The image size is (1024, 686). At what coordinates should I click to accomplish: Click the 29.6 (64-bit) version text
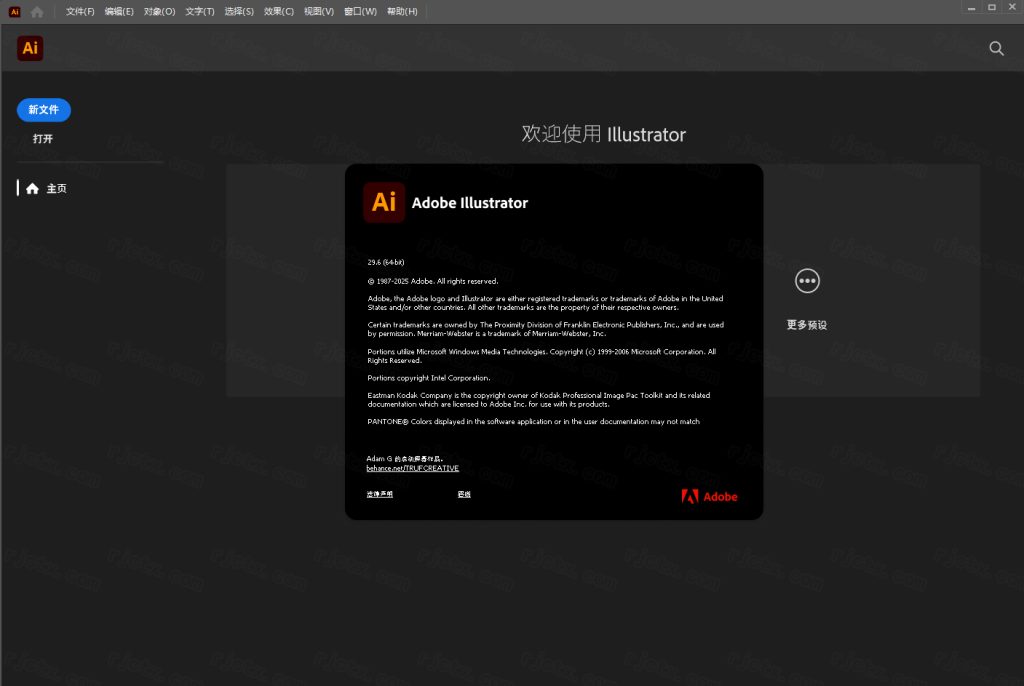pos(386,263)
